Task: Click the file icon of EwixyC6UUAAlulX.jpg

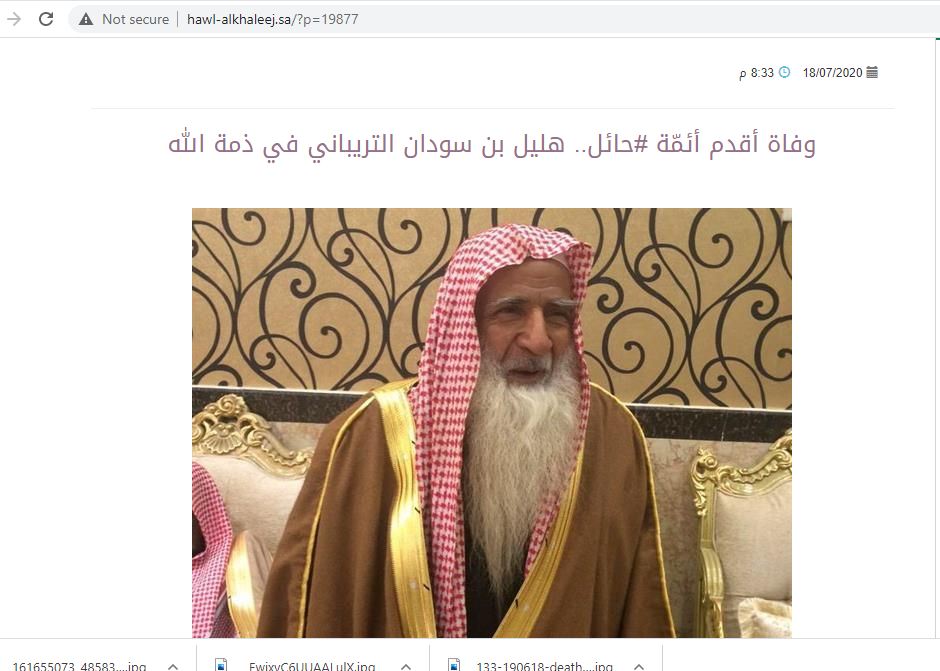Action: tap(221, 665)
